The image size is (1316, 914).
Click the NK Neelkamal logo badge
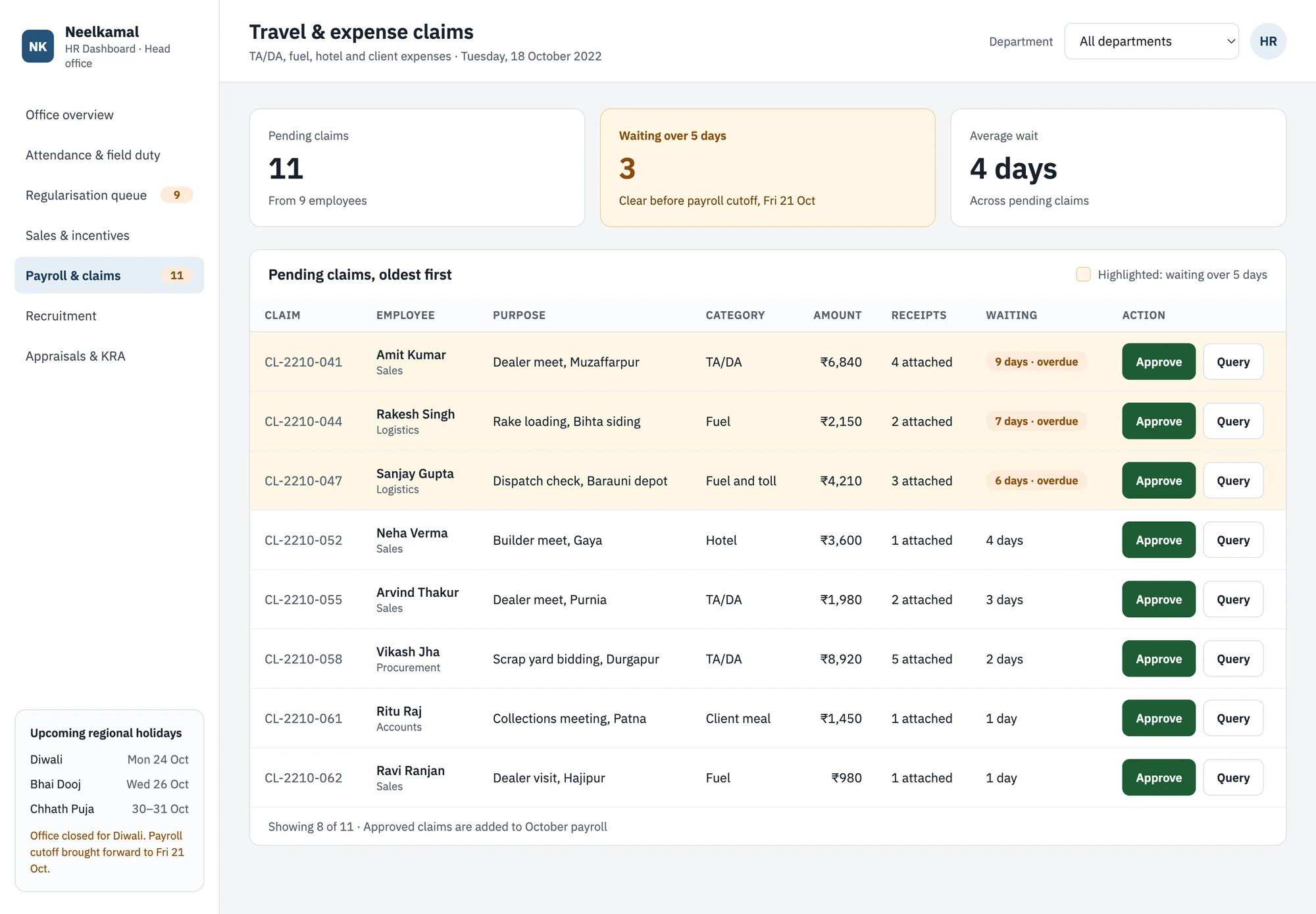tap(38, 46)
